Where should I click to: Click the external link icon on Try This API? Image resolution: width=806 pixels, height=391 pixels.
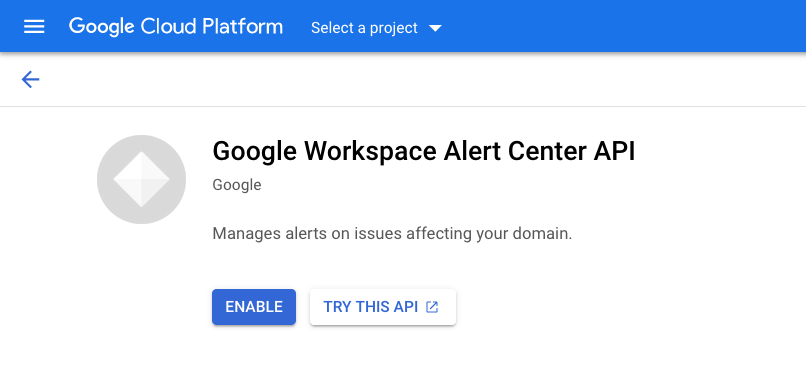432,307
